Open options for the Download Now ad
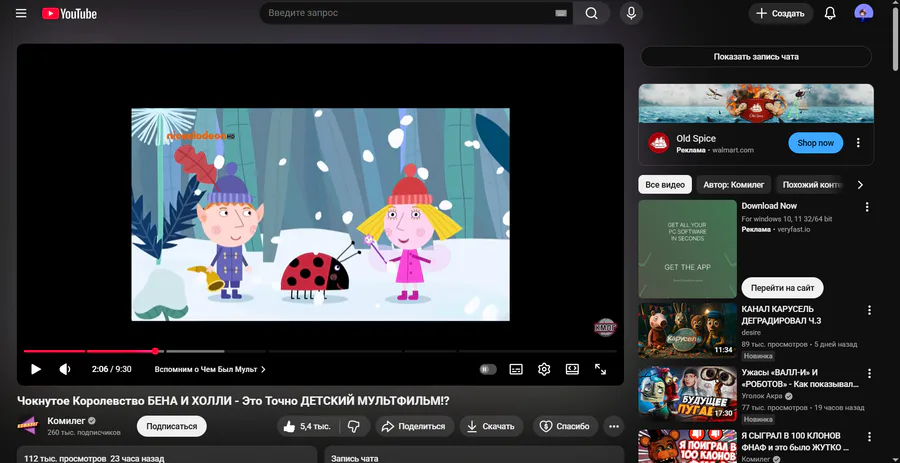Viewport: 900px width, 463px height. 867,207
